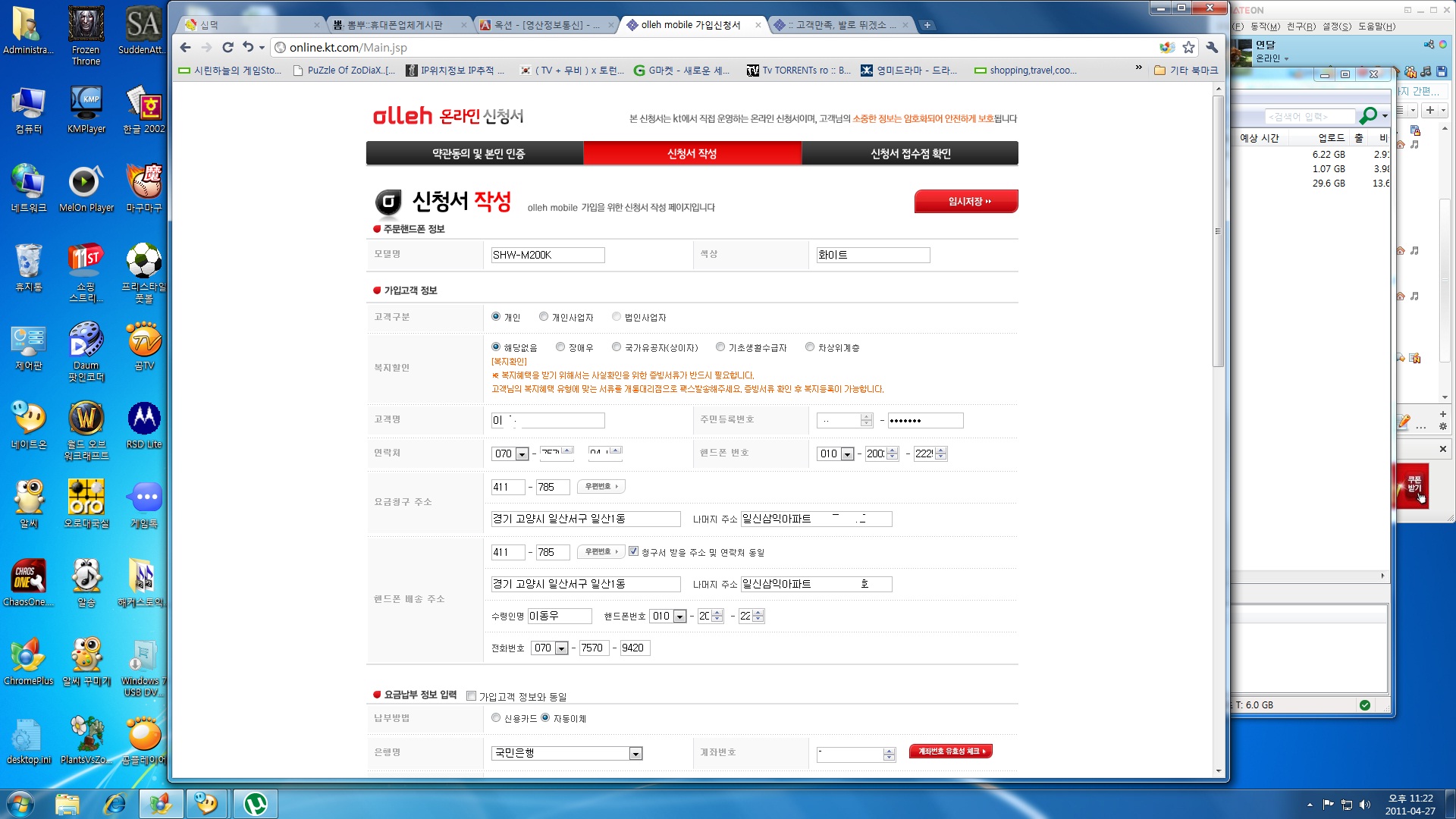The image size is (1456, 819).
Task: Toggle 청구서 받을 주소 및 연락처 동일 checkbox
Action: 633,551
